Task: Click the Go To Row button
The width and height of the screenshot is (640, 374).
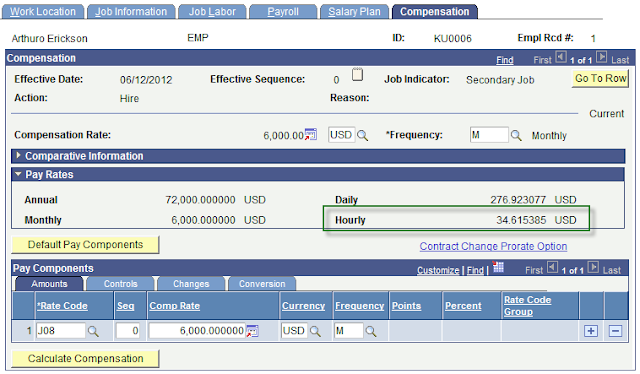Action: click(x=600, y=78)
